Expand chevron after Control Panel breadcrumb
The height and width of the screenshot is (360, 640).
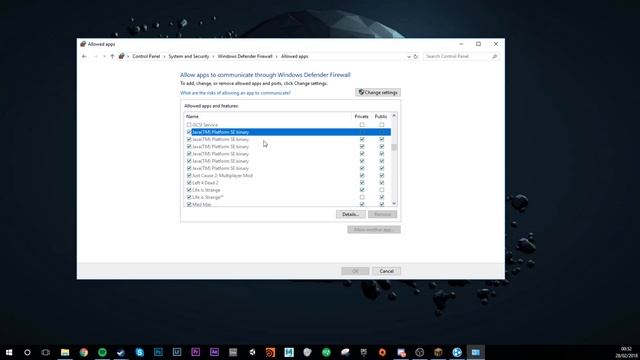[x=164, y=56]
